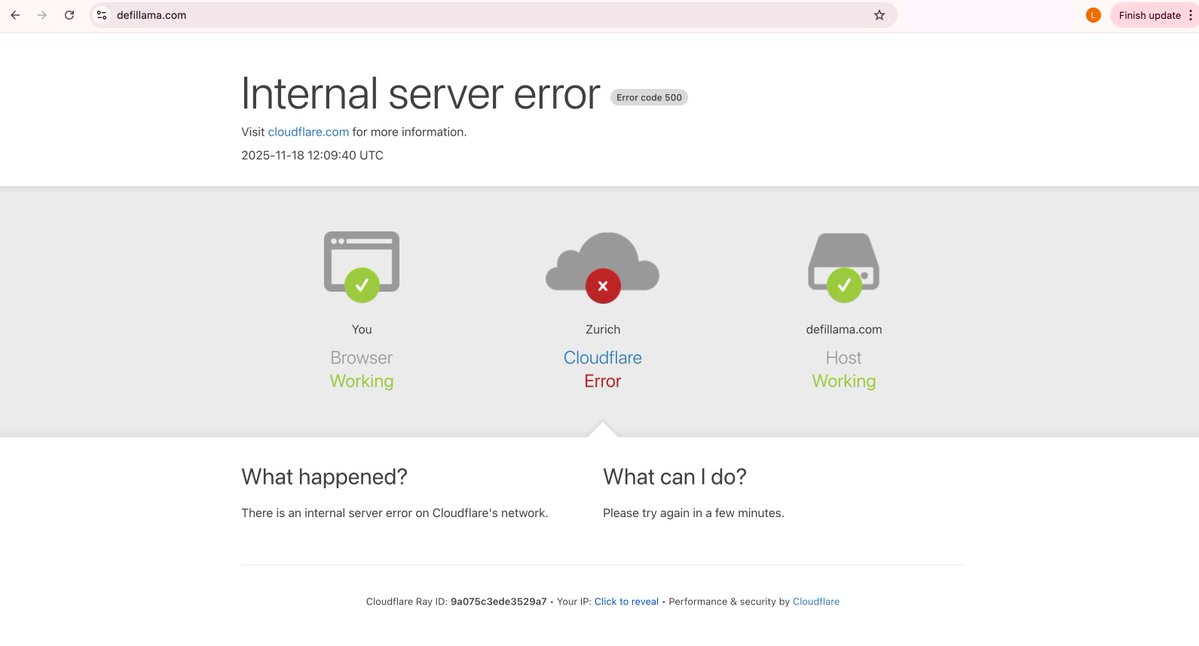This screenshot has width=1199, height=646.
Task: Open the orange profile avatar
Action: pos(1093,15)
